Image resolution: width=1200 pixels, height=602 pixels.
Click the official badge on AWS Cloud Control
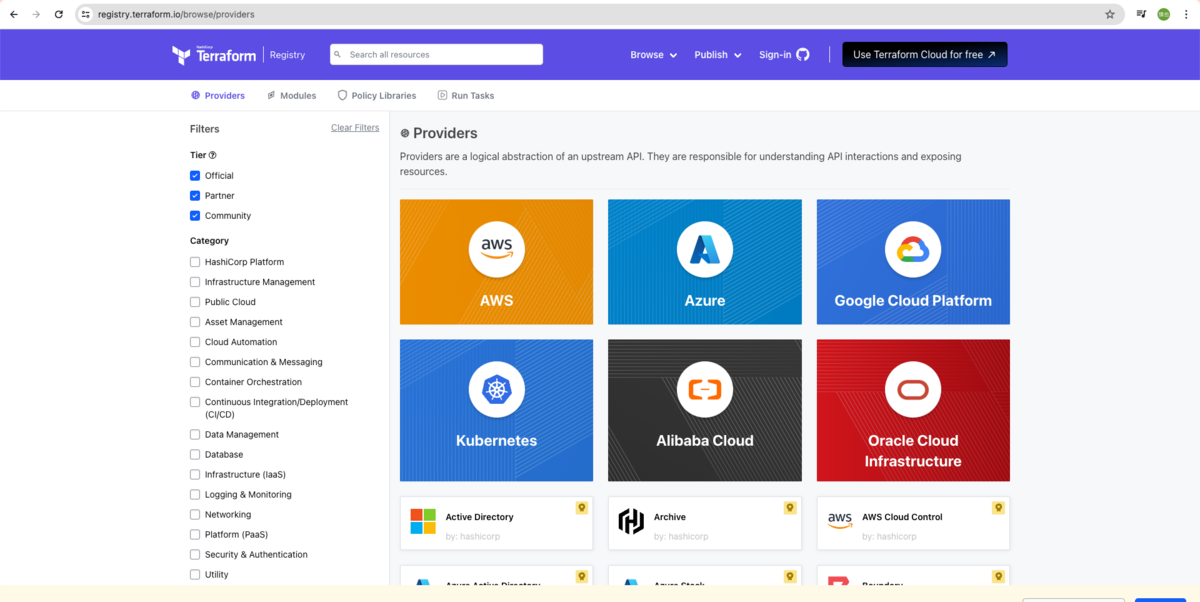[998, 508]
